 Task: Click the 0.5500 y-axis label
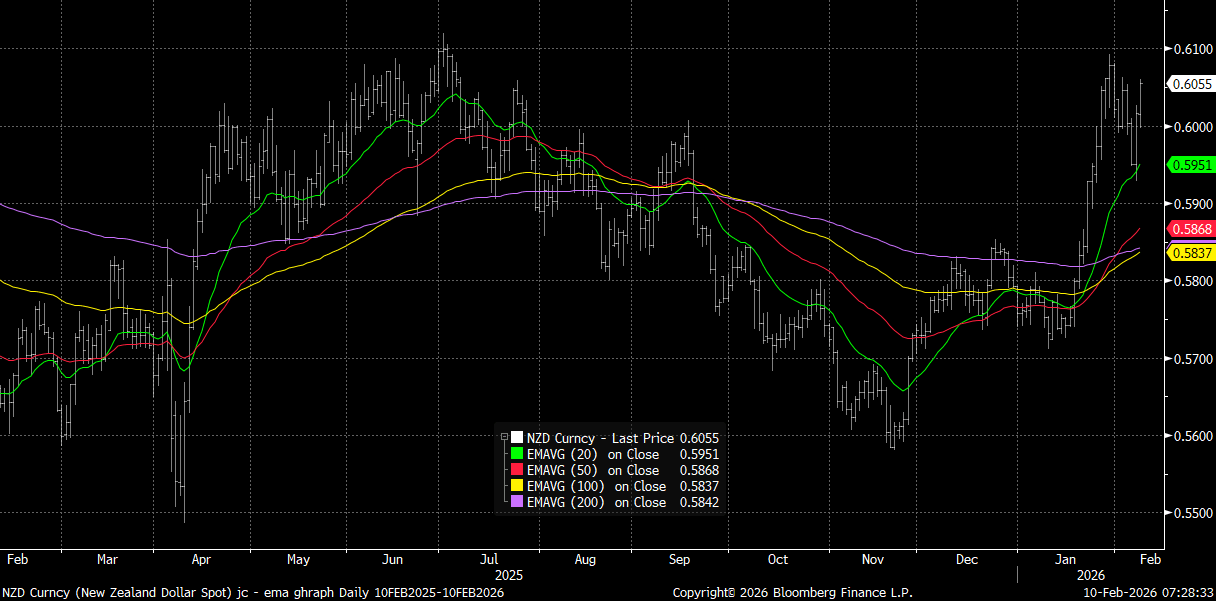point(1191,513)
